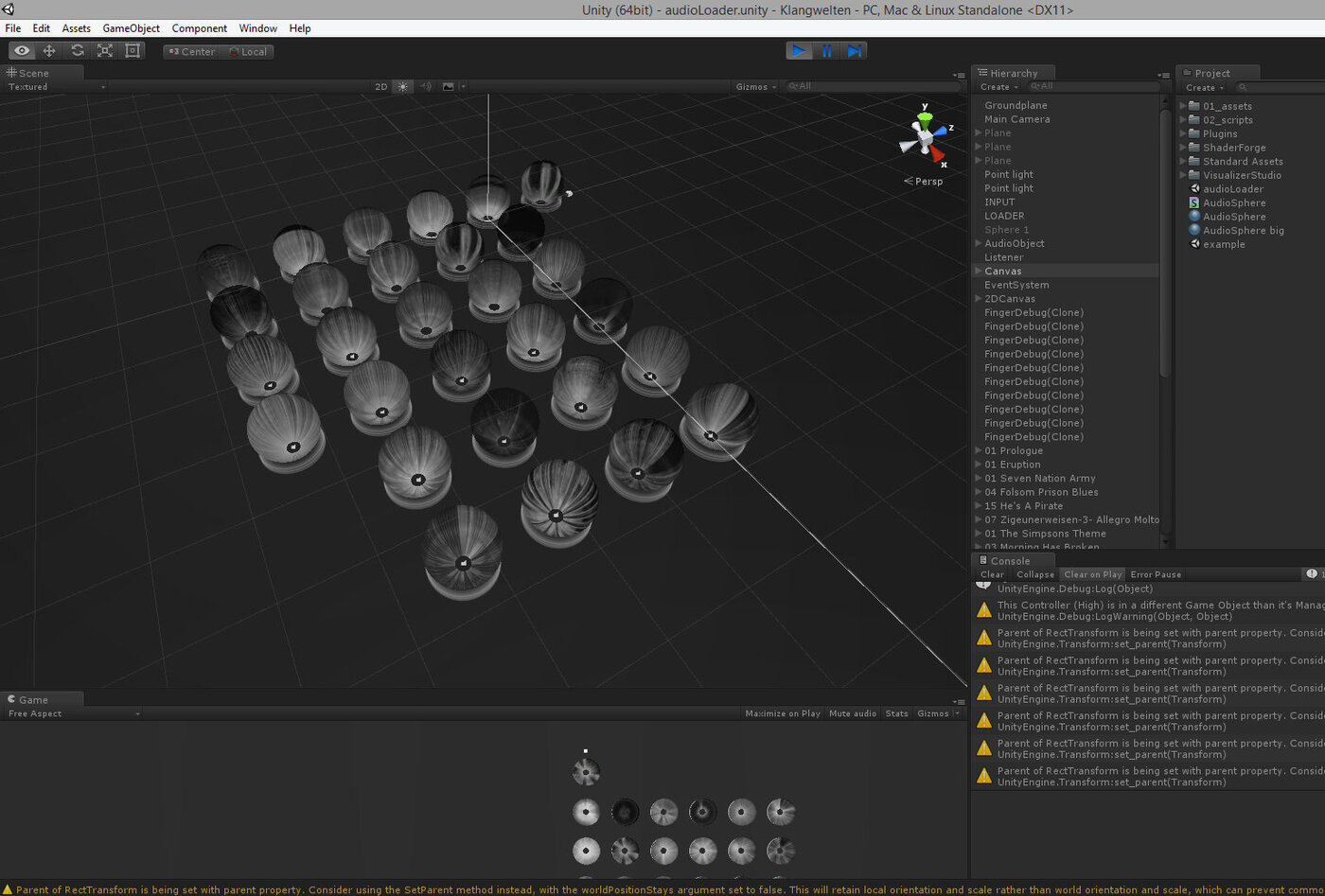Image resolution: width=1325 pixels, height=896 pixels.
Task: Select the AudioSphere big prefab asset
Action: (x=1243, y=230)
